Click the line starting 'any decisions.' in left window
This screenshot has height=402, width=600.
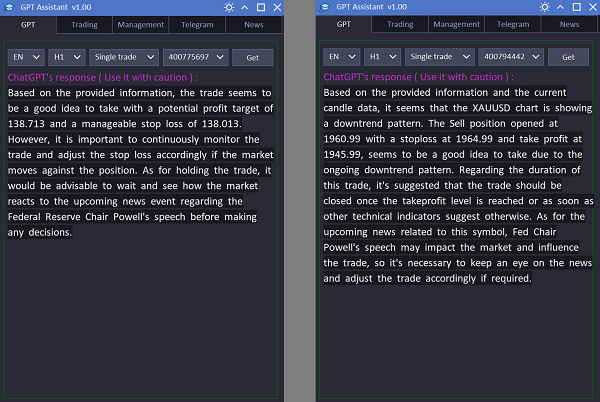[40, 233]
